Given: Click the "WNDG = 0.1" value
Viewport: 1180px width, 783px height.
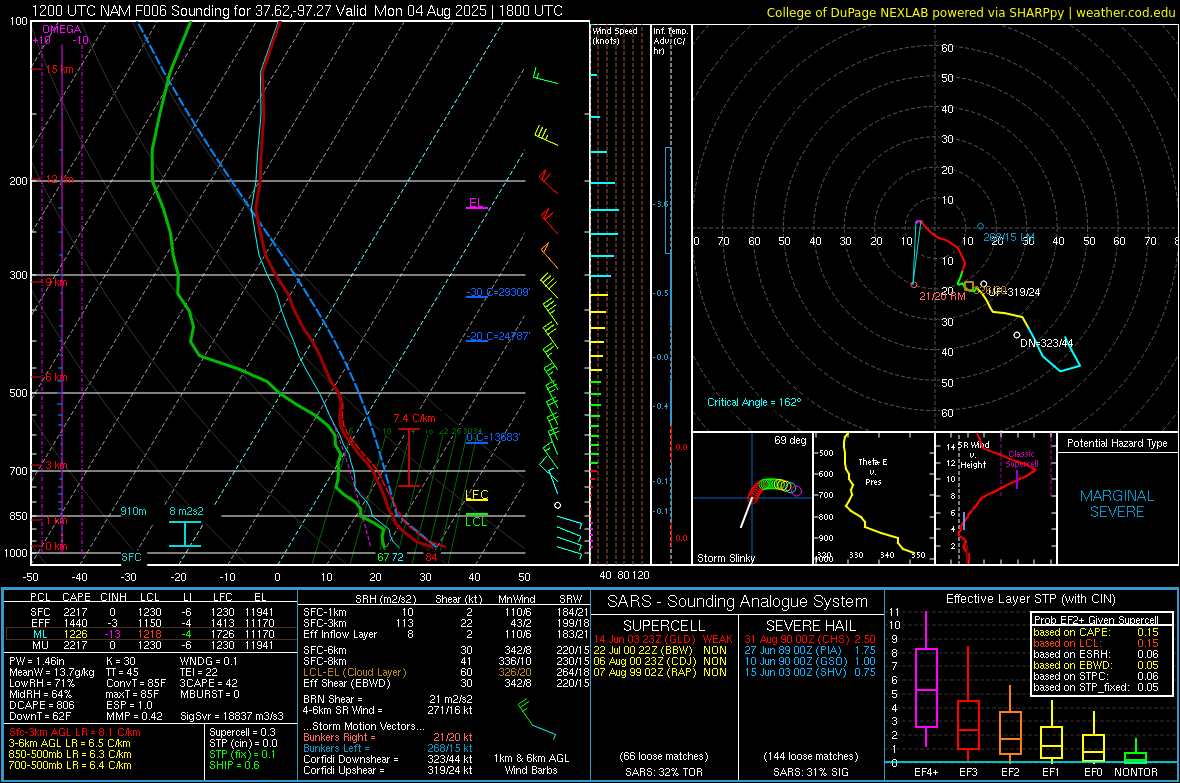Looking at the screenshot, I should coord(208,661).
